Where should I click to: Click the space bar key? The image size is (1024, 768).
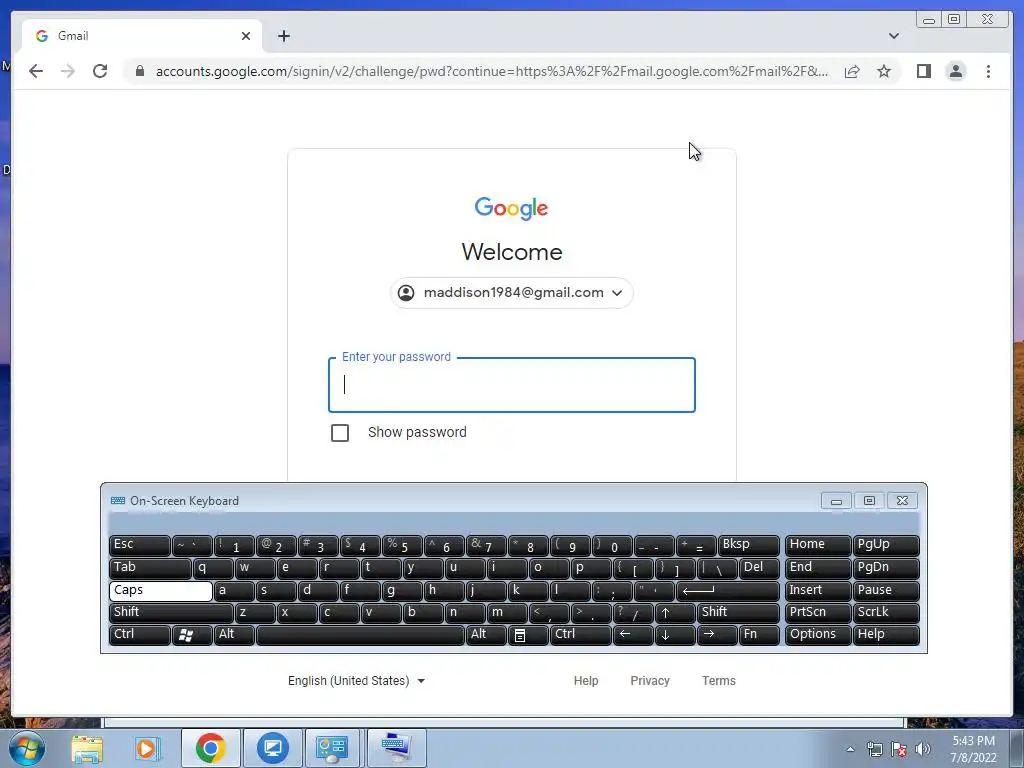click(360, 635)
